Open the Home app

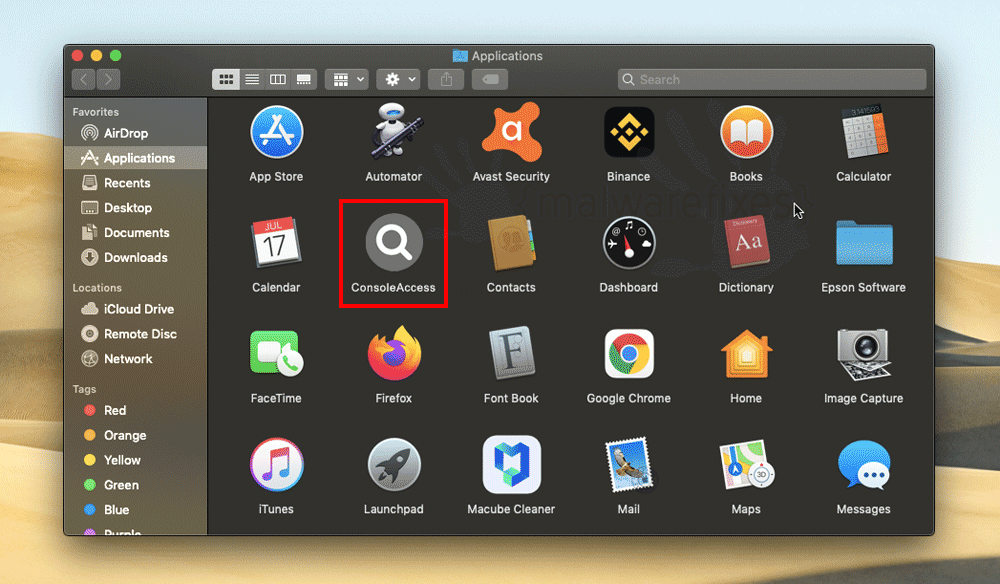point(746,354)
